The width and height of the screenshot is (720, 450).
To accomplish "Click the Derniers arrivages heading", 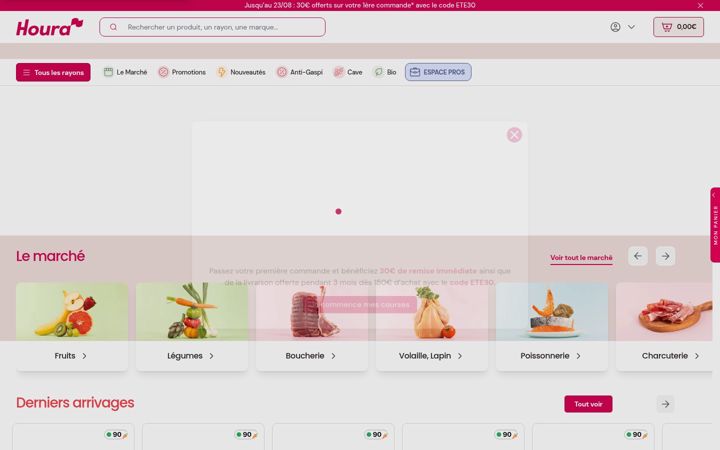I will tap(75, 403).
